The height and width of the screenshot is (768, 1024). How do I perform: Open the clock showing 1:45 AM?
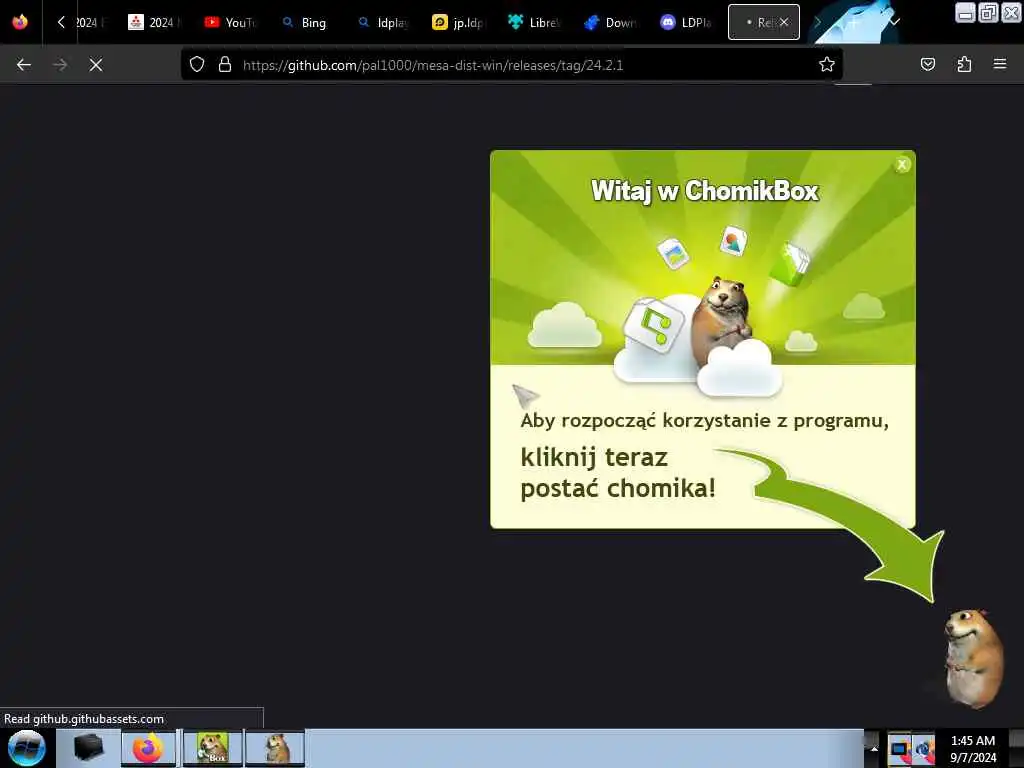973,749
